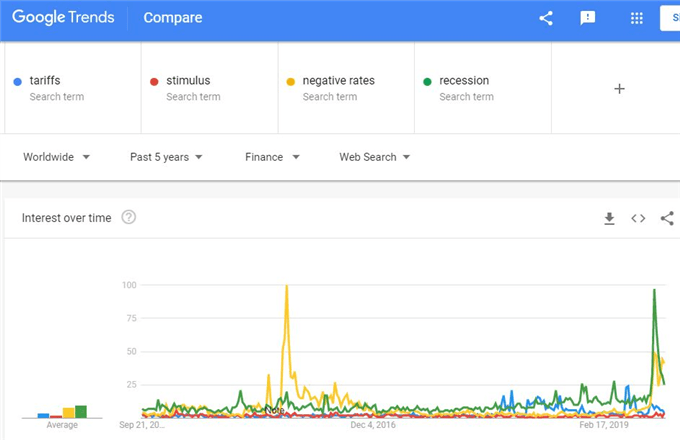Click the Compare header label
Screen dimensions: 680x440
point(173,18)
